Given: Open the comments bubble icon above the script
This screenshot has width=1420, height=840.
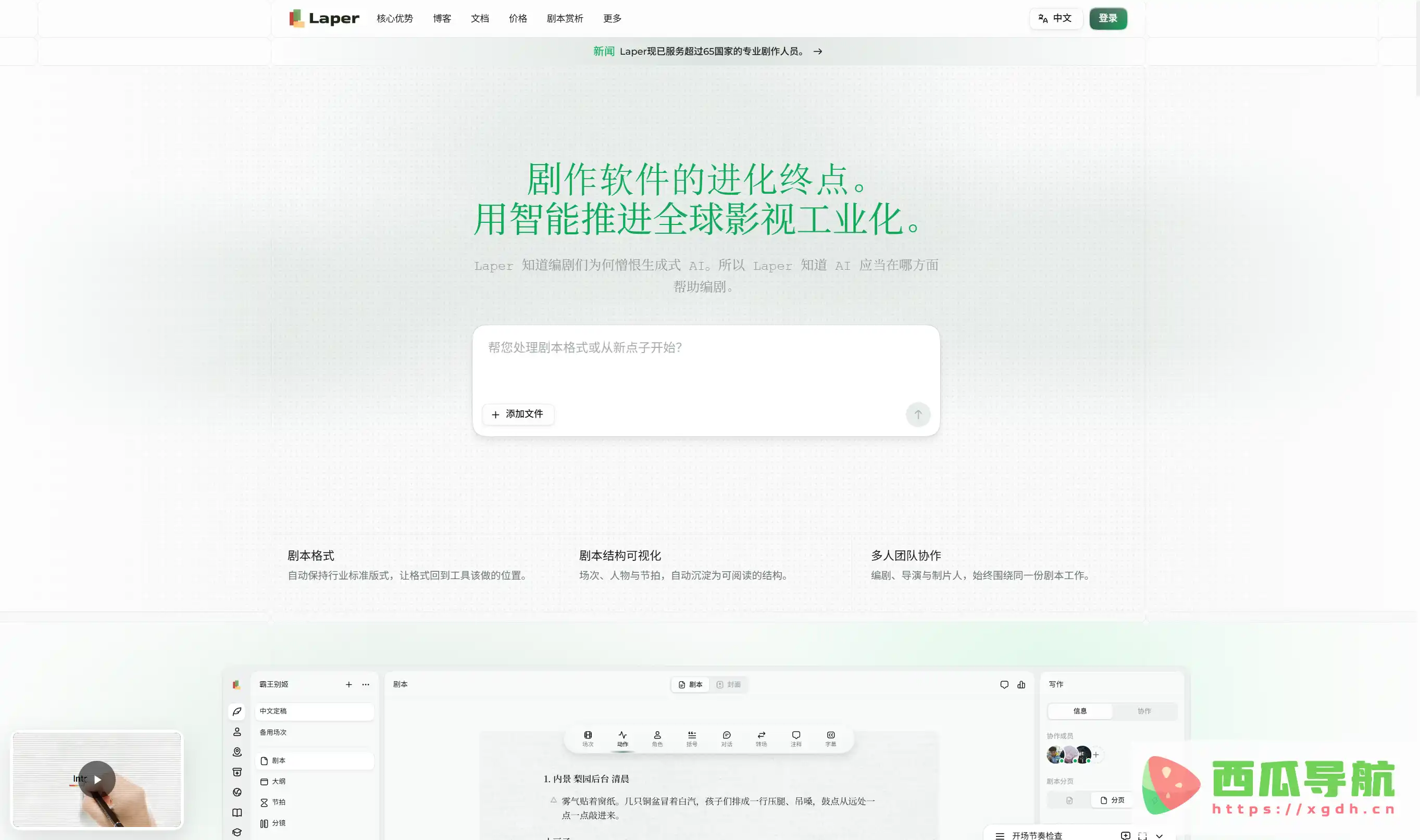Looking at the screenshot, I should [1004, 684].
